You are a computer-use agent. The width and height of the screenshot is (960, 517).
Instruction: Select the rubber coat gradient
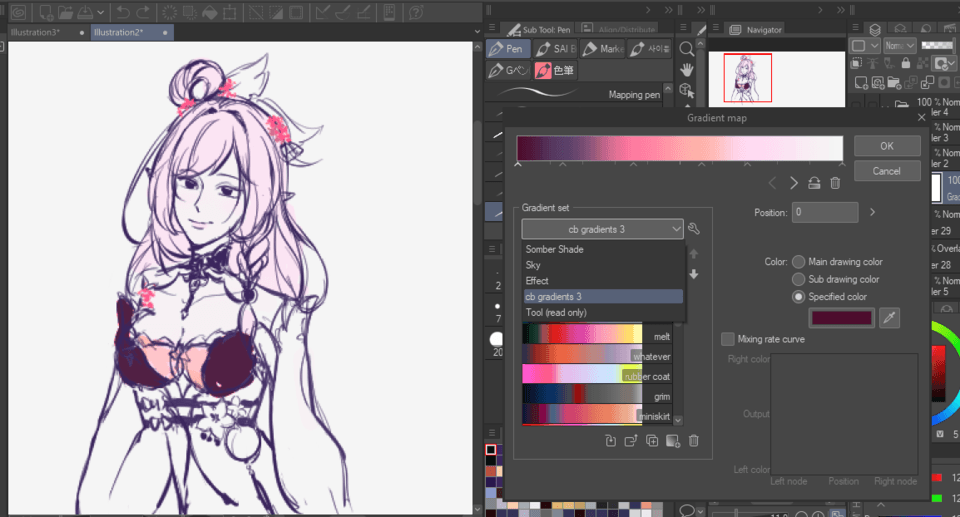pos(597,375)
